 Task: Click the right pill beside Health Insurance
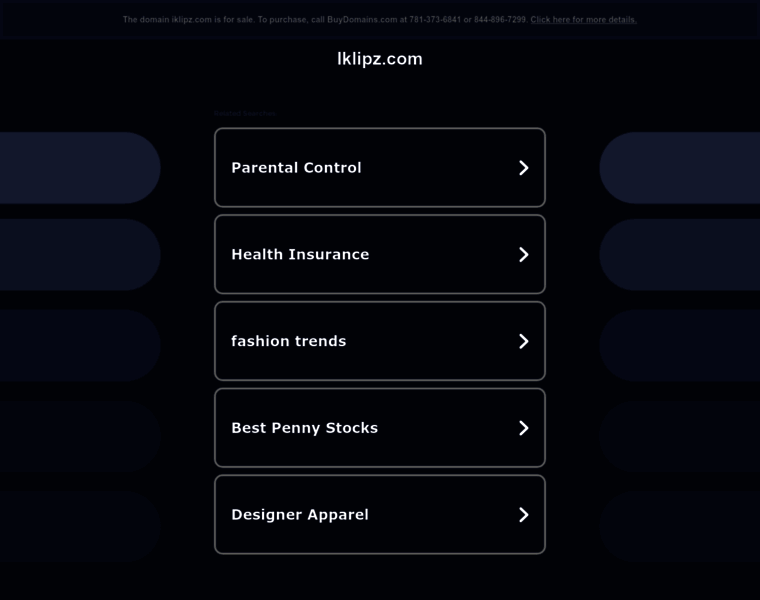[x=681, y=255]
